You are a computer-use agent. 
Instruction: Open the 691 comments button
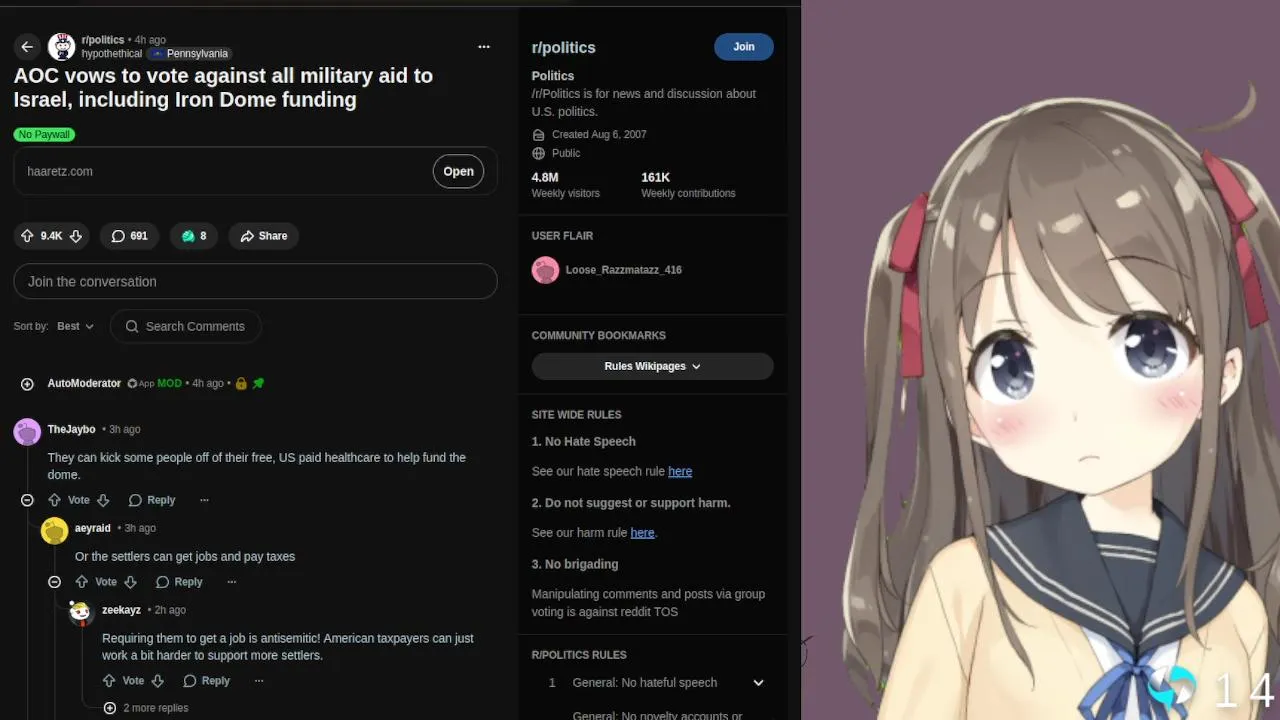tap(129, 236)
